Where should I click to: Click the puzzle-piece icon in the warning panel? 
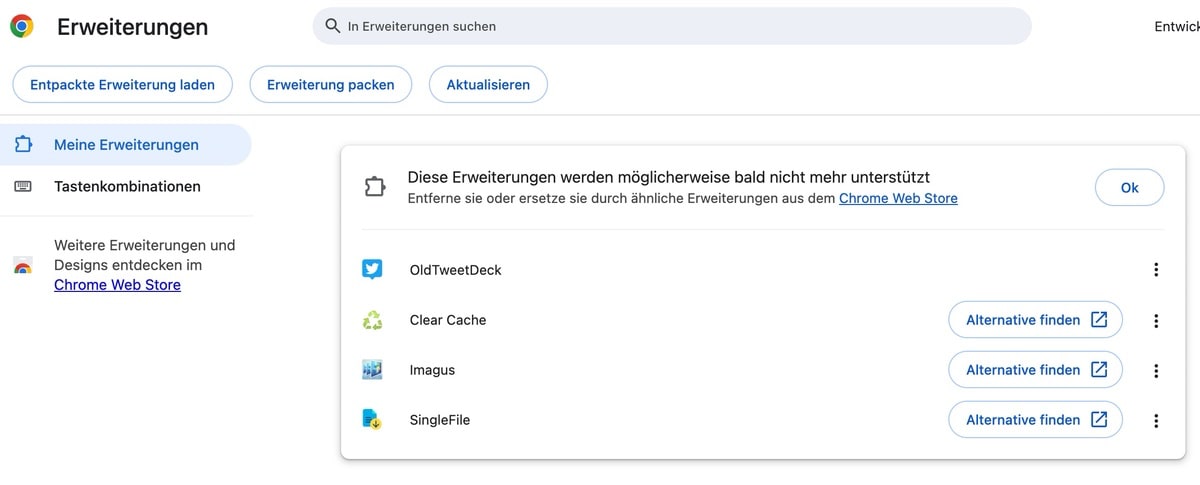click(x=375, y=187)
